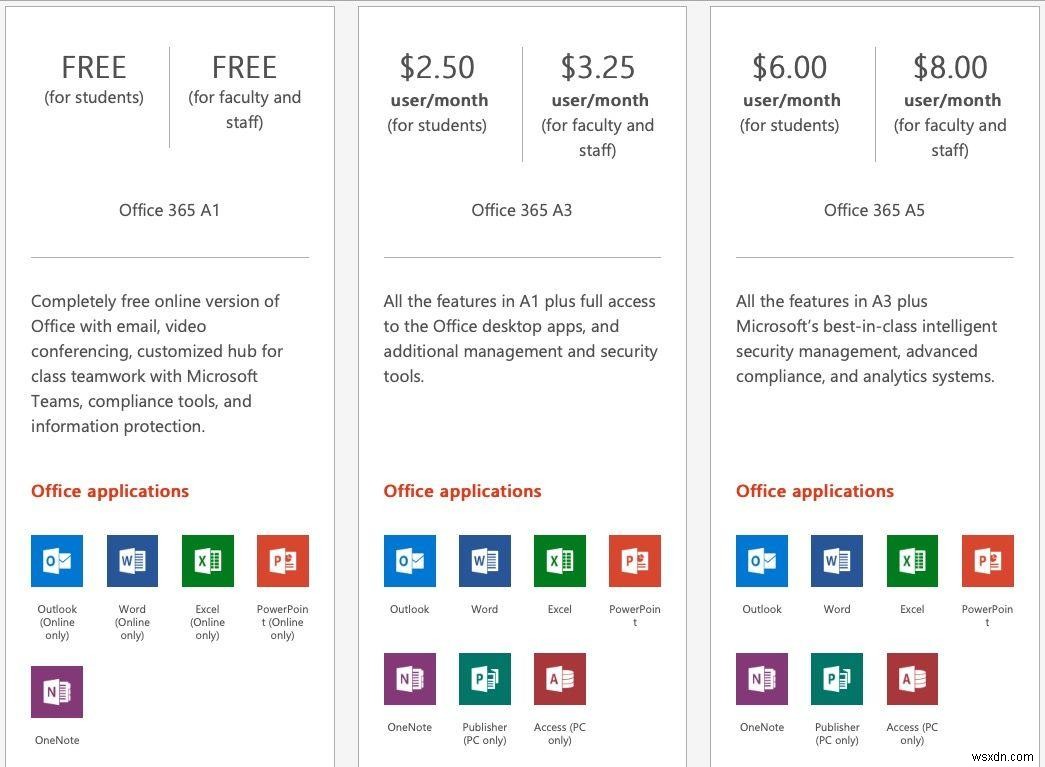Click the Excel (Online only) icon in the A1 column
The height and width of the screenshot is (767, 1045).
(207, 560)
